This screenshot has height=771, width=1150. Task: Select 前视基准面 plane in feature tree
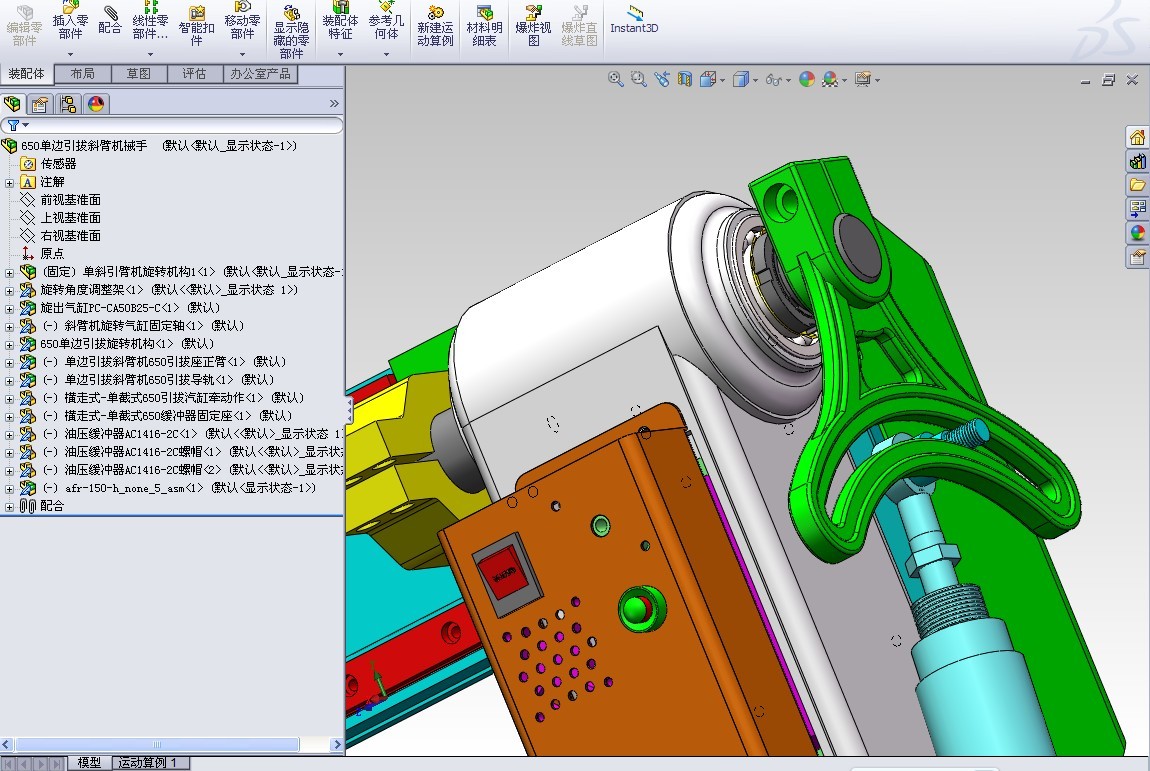click(x=70, y=200)
